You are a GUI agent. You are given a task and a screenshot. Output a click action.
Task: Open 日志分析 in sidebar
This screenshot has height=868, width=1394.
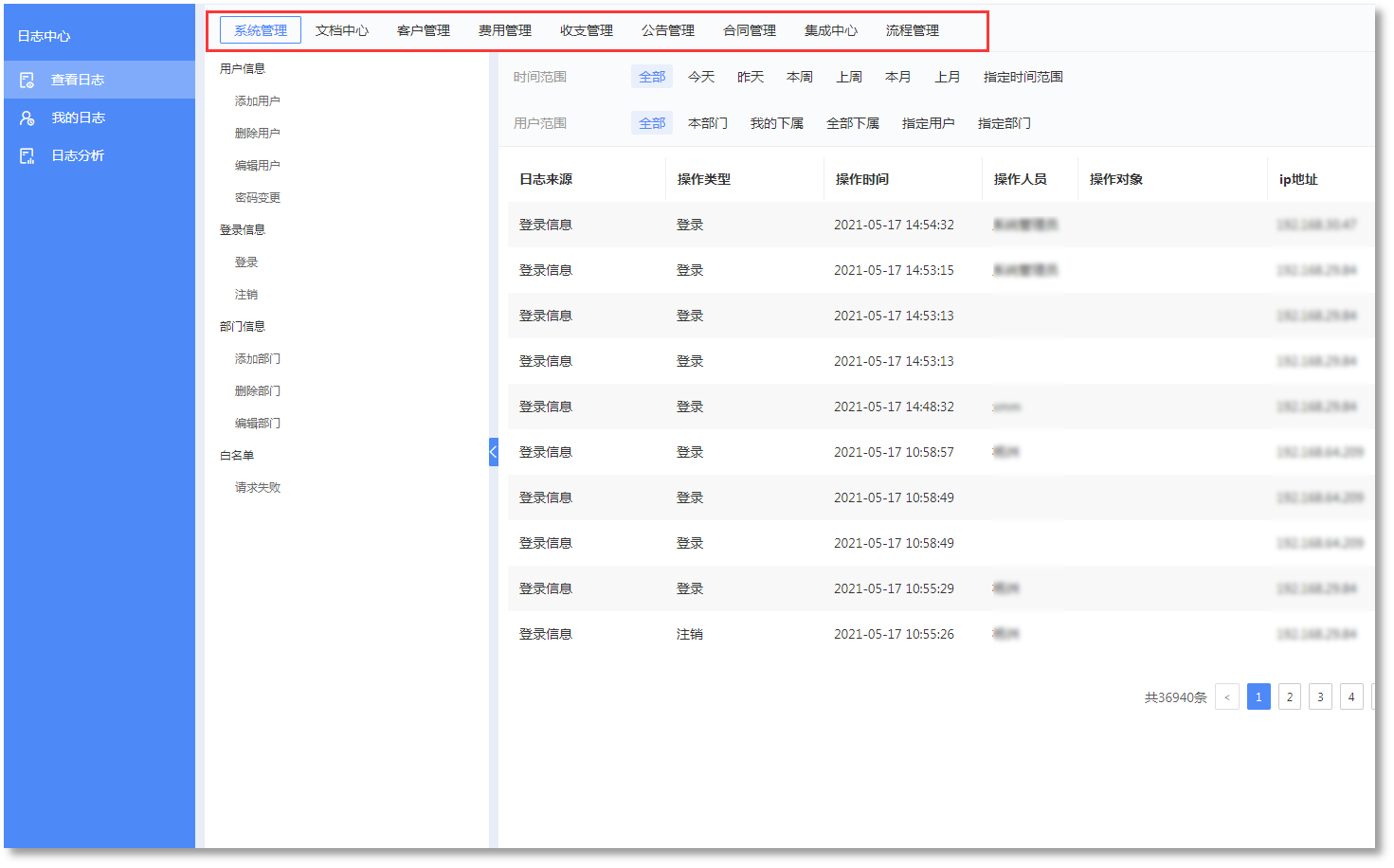point(100,155)
